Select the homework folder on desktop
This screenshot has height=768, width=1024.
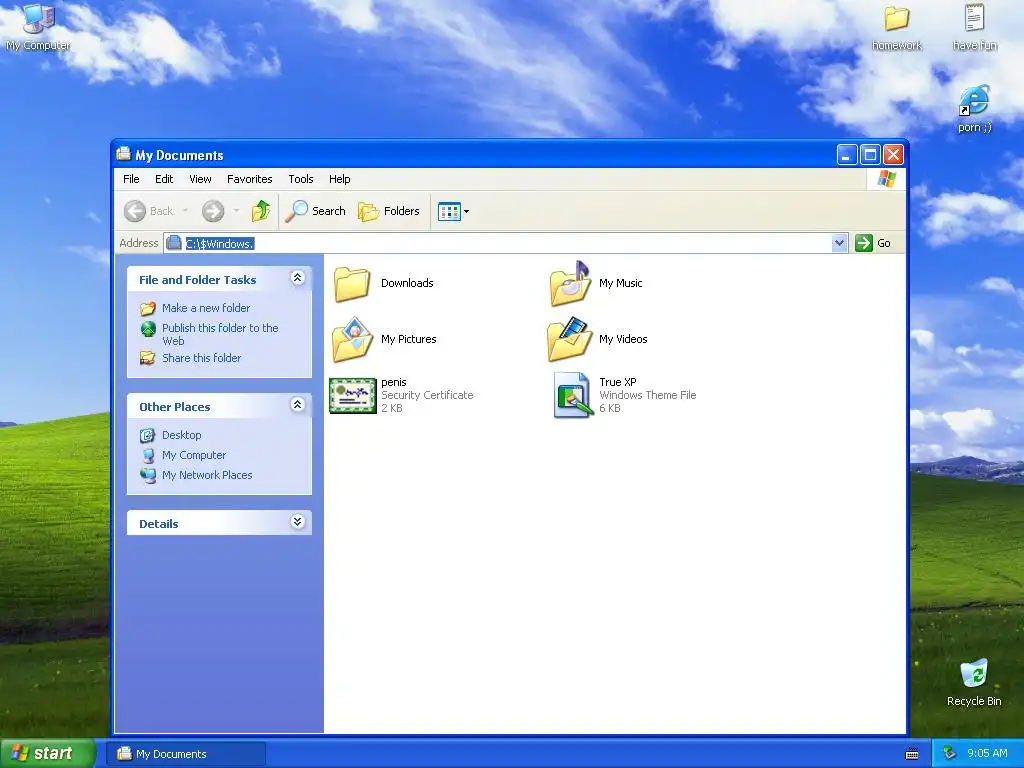click(x=897, y=18)
